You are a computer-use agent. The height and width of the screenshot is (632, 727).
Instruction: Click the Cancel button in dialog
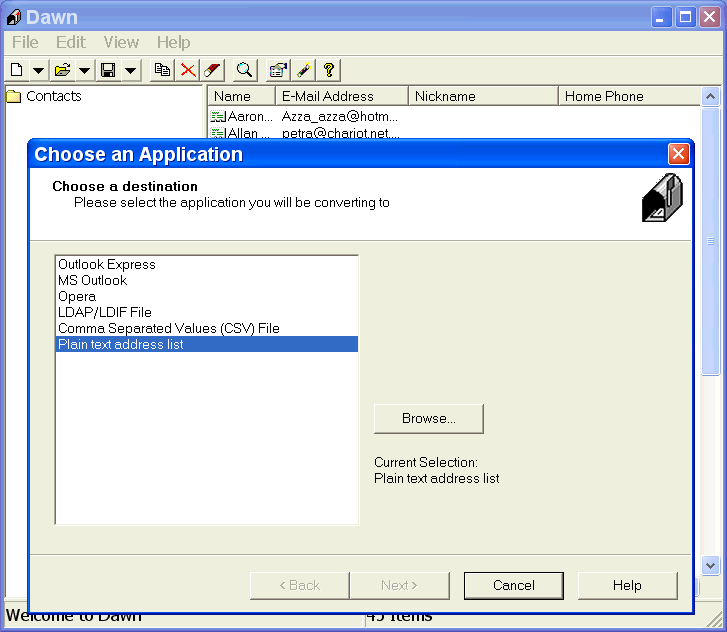point(514,586)
